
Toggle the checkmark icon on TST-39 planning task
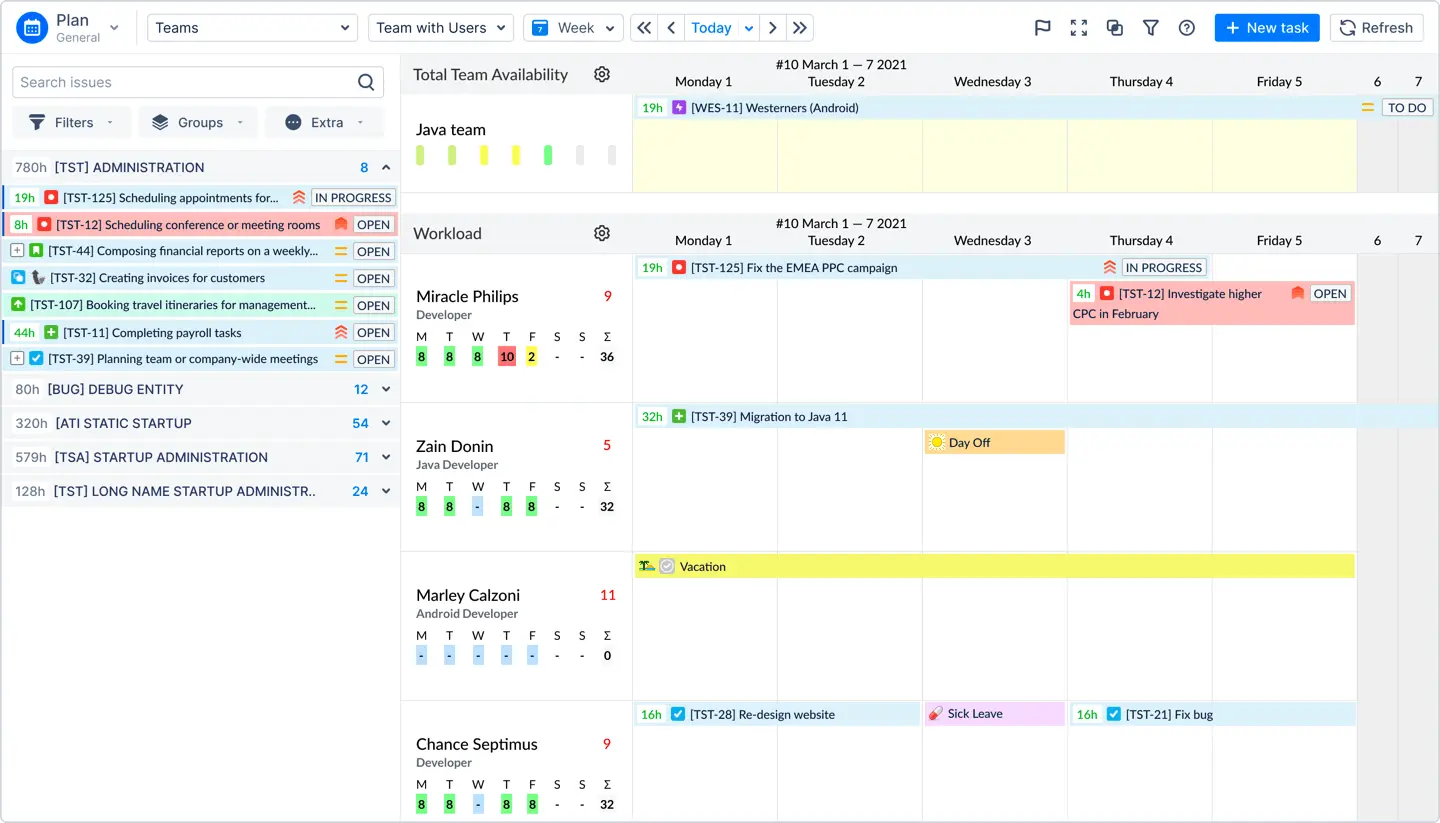37,358
